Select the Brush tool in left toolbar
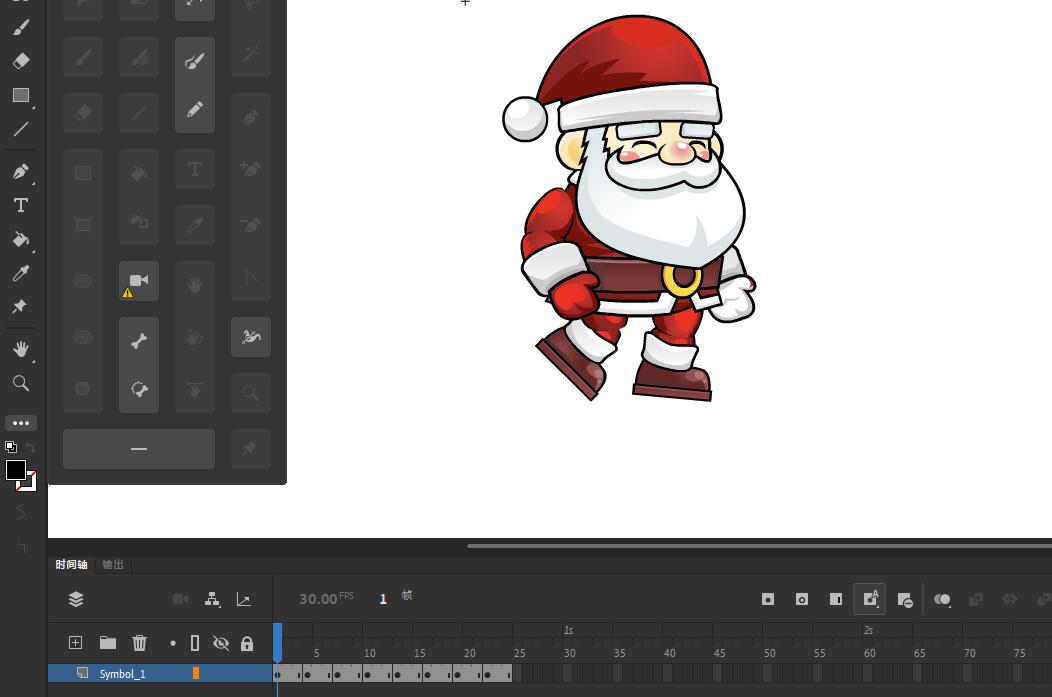This screenshot has width=1052, height=697. coord(21,27)
